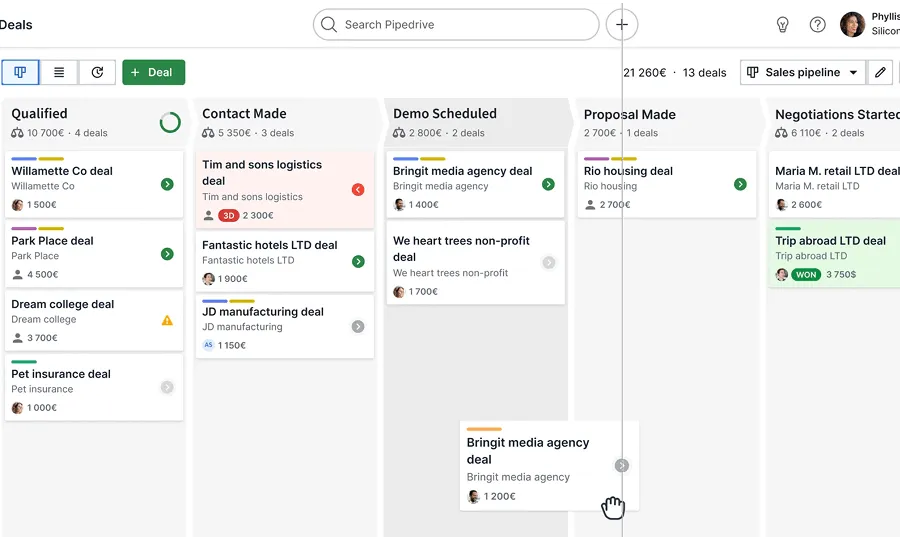900x537 pixels.
Task: Click the 3 750$ Trip abroad value
Action: (x=841, y=275)
